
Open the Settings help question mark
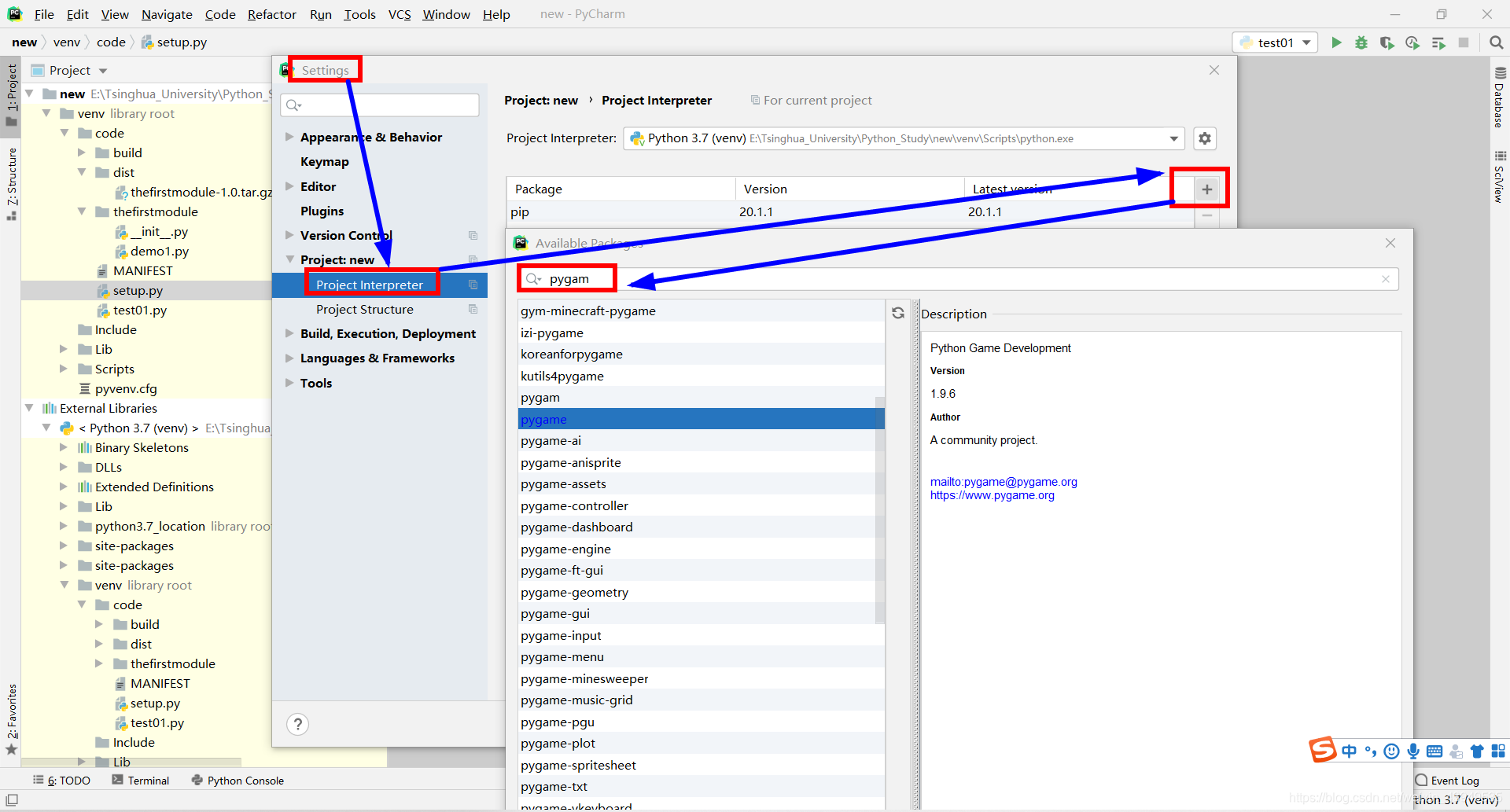click(297, 724)
